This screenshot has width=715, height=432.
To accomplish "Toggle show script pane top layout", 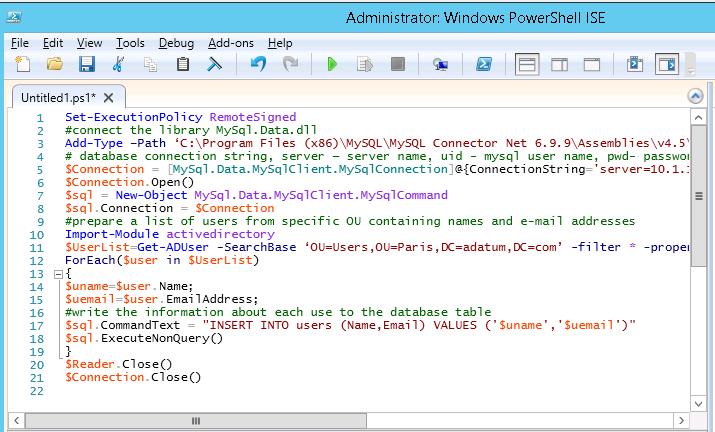I will point(527,65).
